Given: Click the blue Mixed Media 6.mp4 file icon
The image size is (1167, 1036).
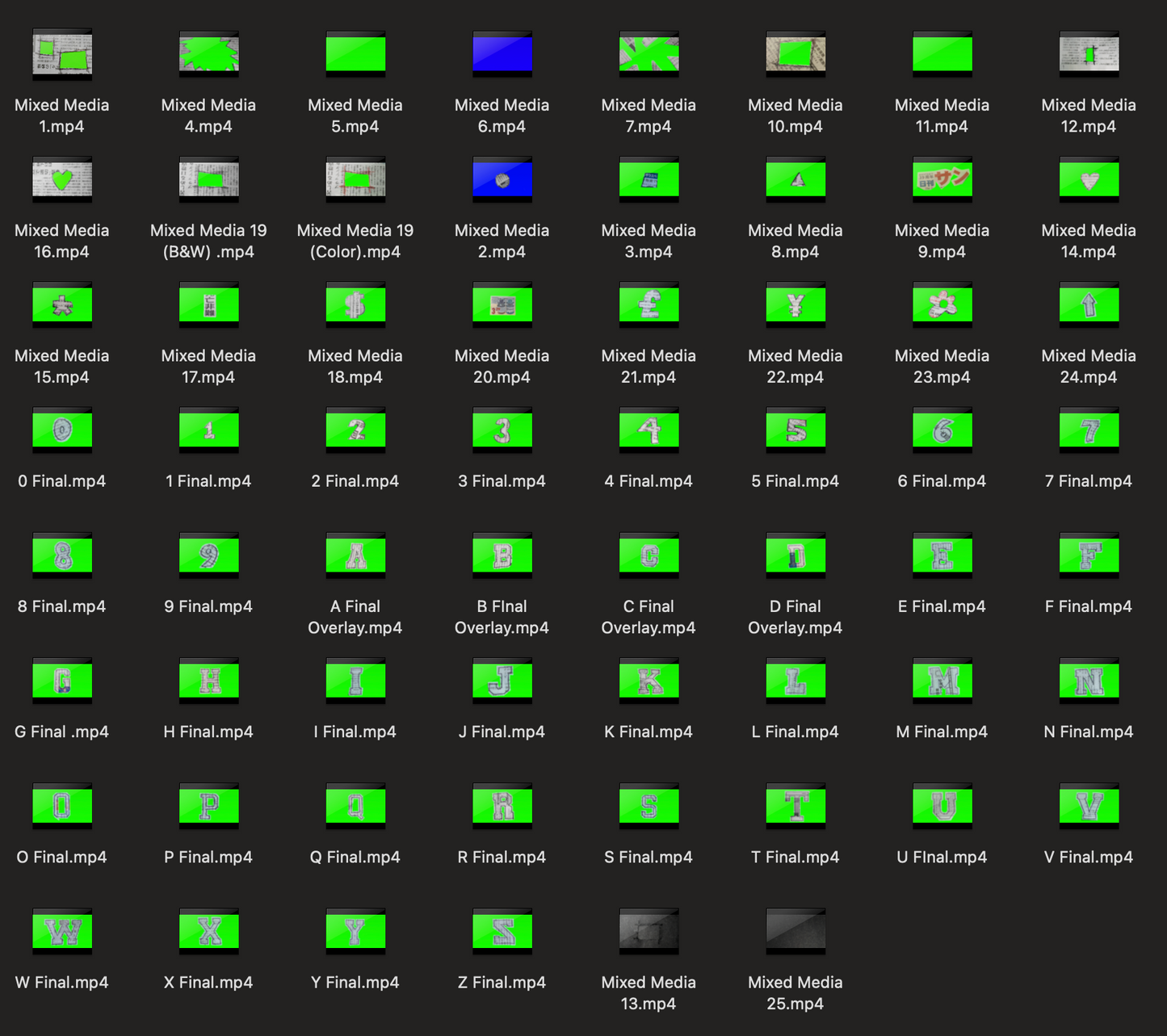Looking at the screenshot, I should 502,54.
